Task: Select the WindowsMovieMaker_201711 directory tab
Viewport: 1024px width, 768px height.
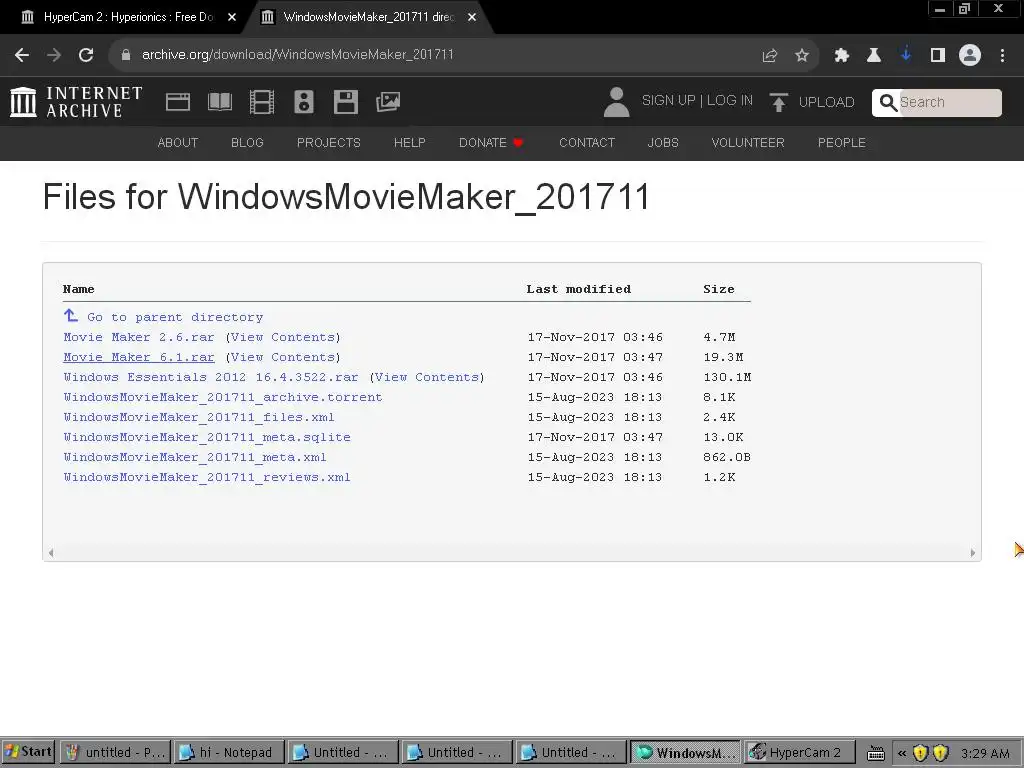Action: tap(368, 18)
